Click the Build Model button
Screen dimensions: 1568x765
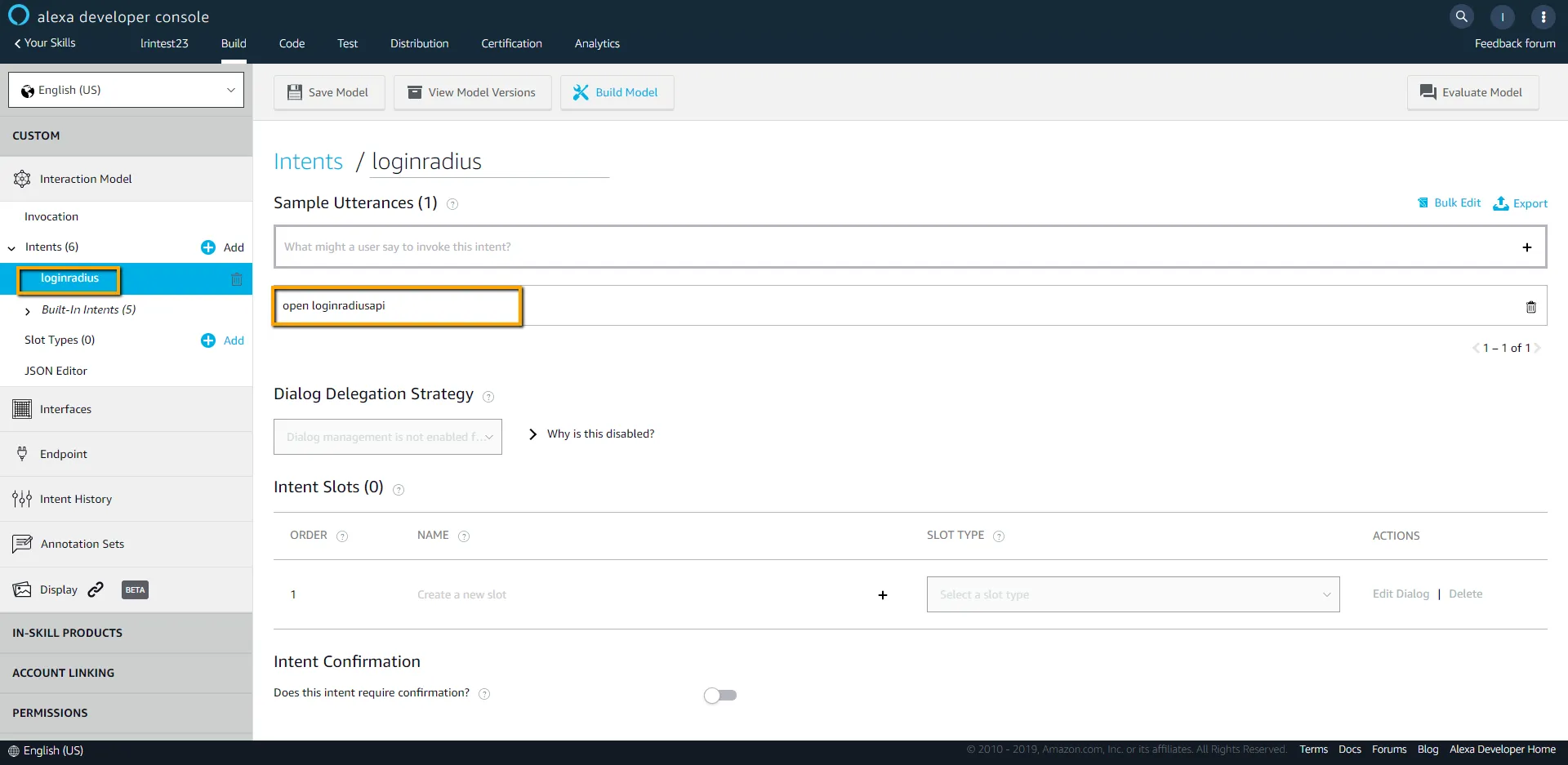click(x=617, y=92)
